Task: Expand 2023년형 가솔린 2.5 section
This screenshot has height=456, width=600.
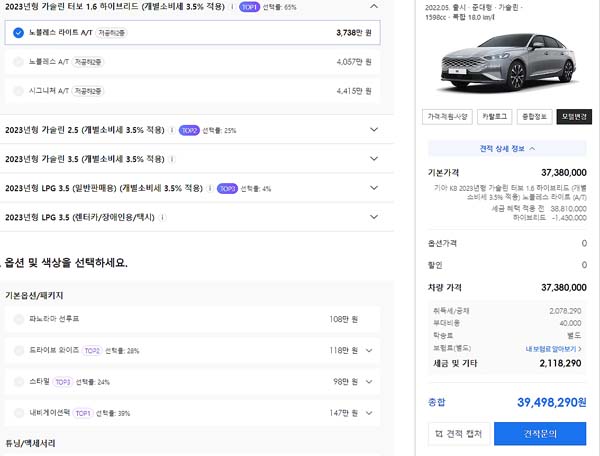Action: pyautogui.click(x=374, y=130)
